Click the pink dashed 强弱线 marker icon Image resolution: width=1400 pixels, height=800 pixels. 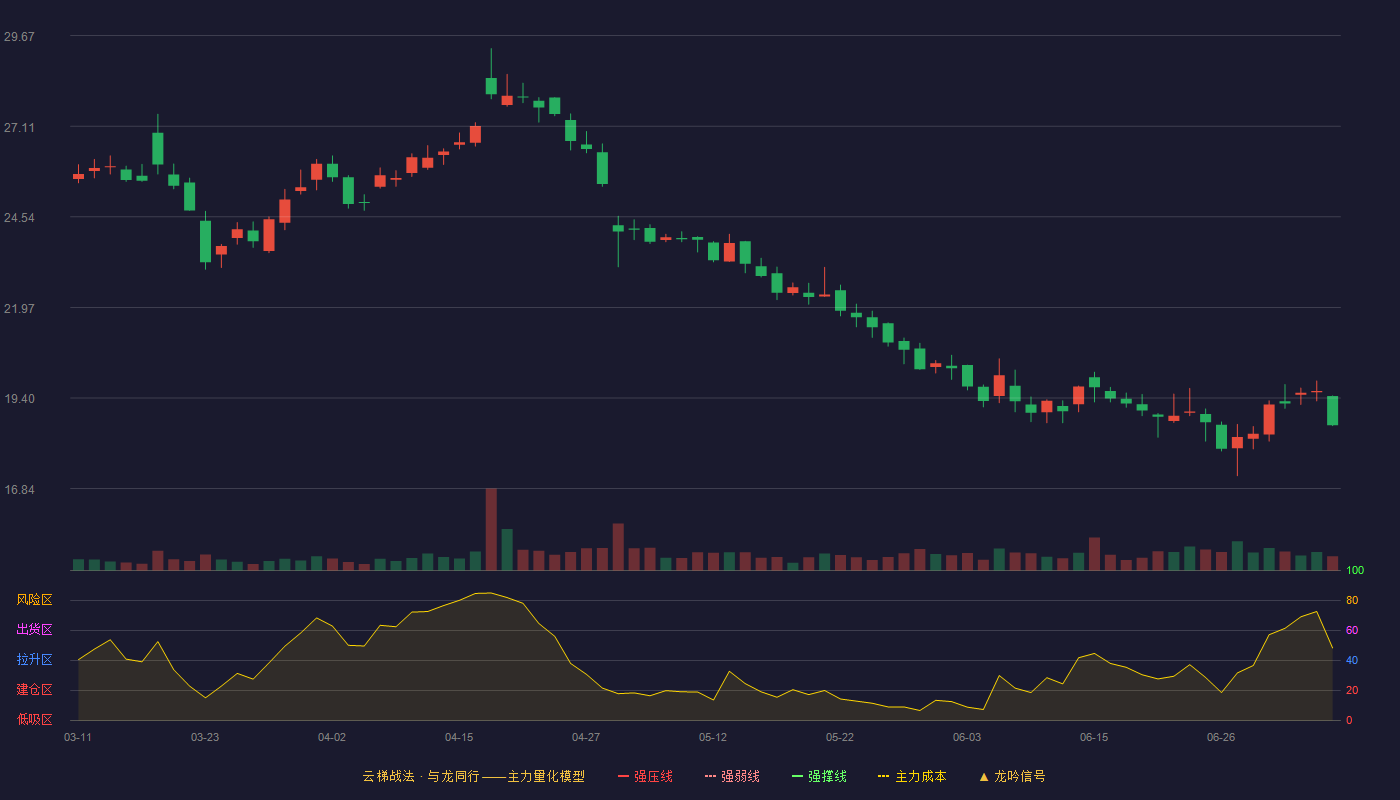[710, 776]
